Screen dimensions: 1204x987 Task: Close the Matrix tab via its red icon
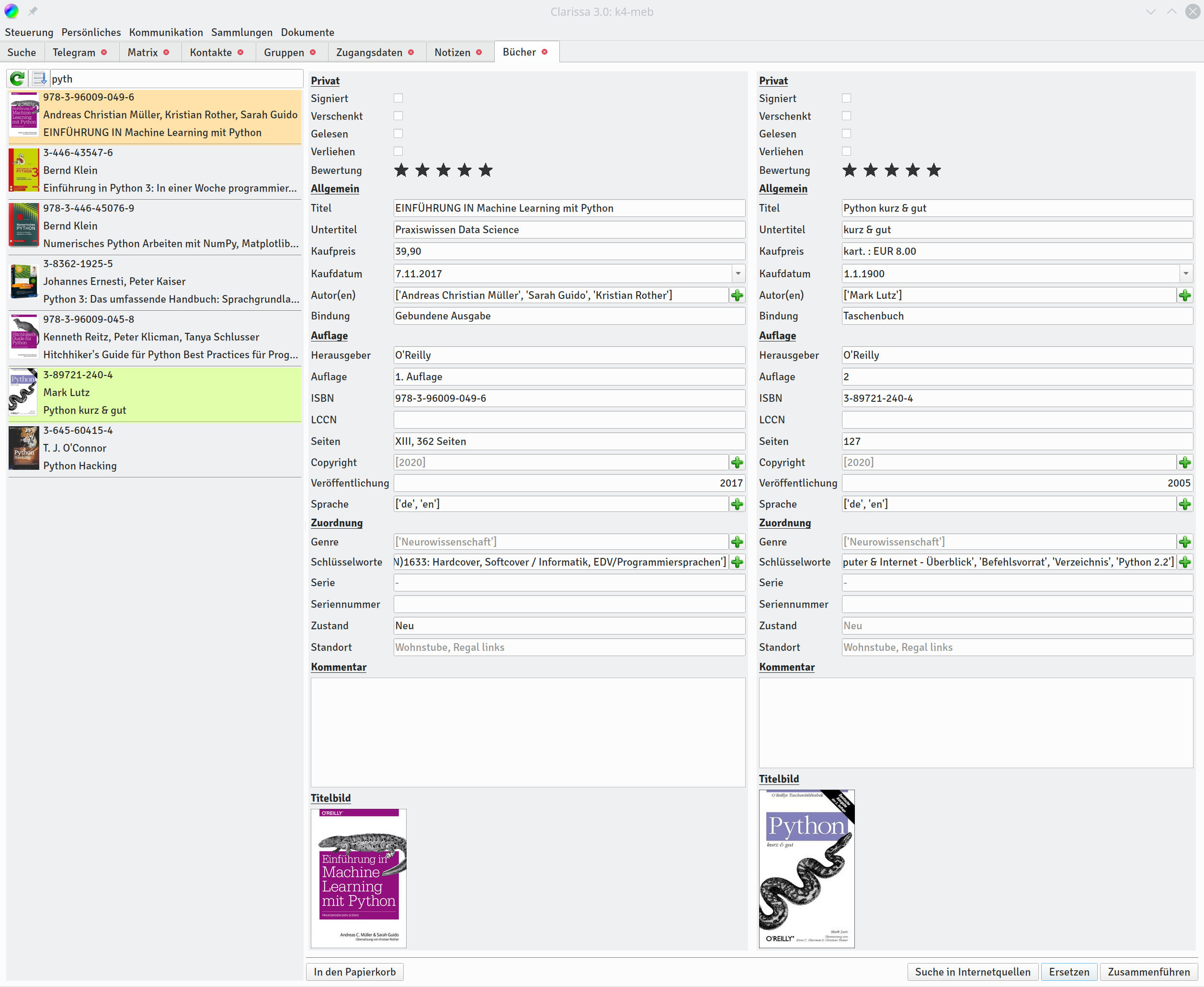pos(167,52)
